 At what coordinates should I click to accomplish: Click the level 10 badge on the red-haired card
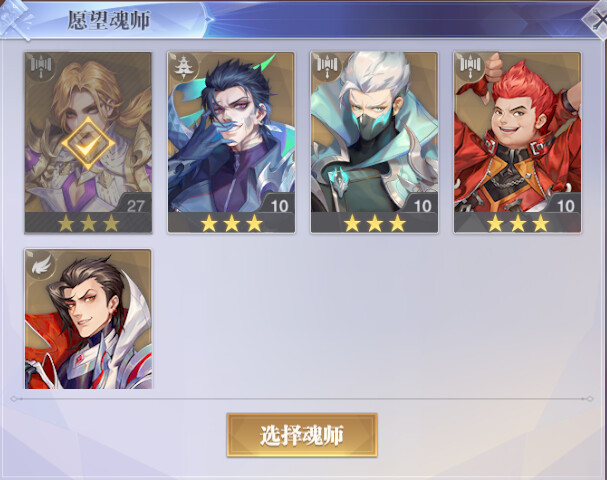[565, 205]
